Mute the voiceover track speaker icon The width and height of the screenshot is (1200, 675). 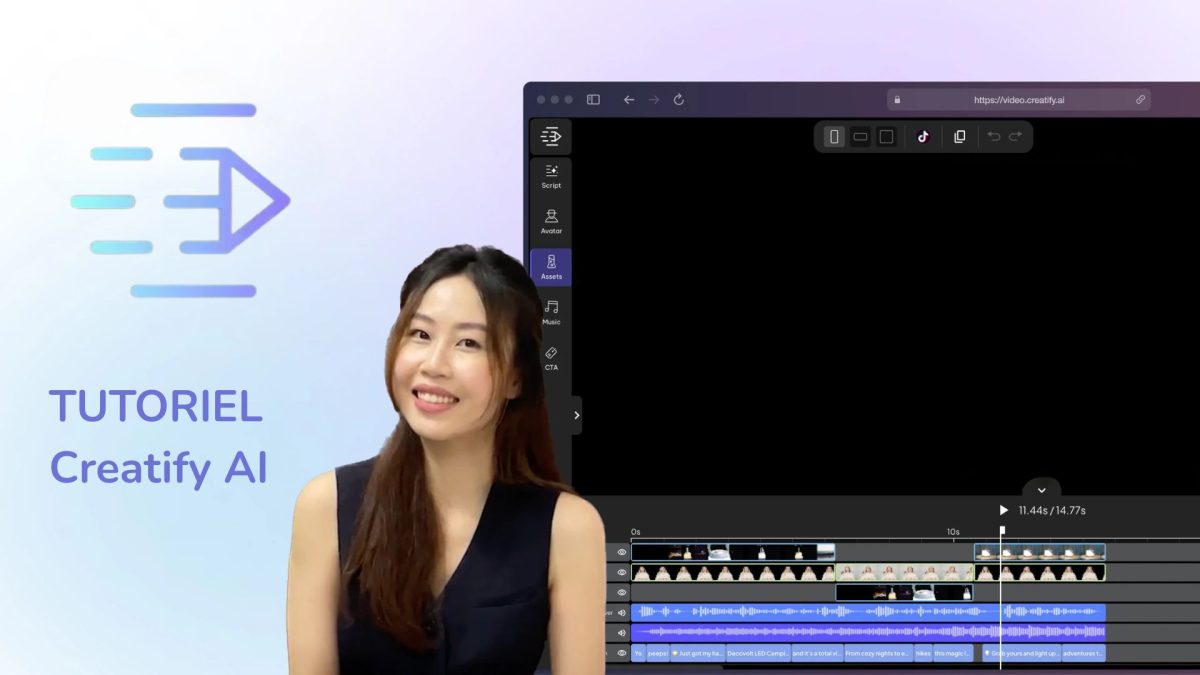[x=621, y=613]
